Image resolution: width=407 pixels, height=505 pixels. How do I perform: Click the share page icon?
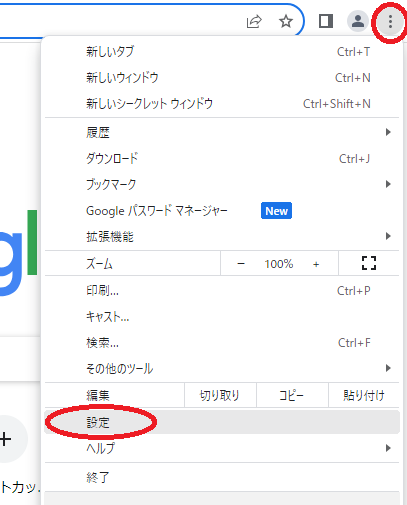point(254,22)
